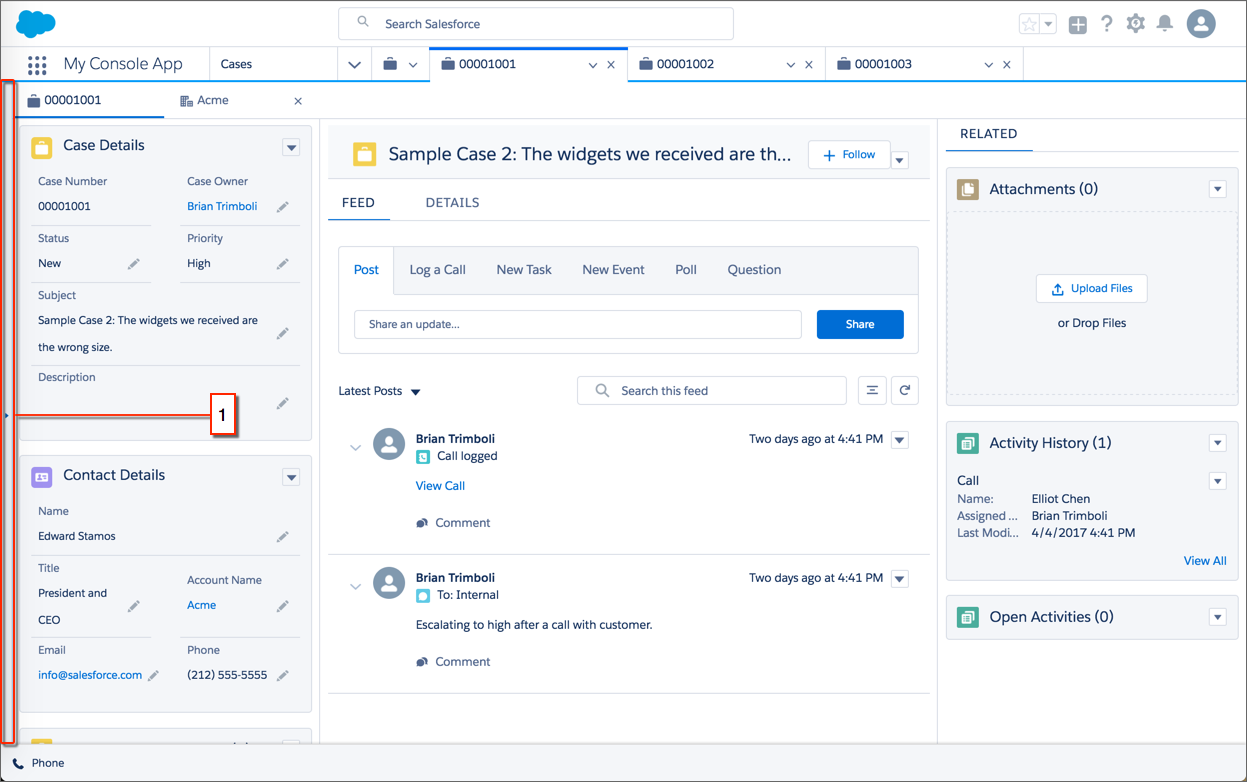Open Contact Details card dropdown menu
Image resolution: width=1247 pixels, height=782 pixels.
tap(291, 477)
